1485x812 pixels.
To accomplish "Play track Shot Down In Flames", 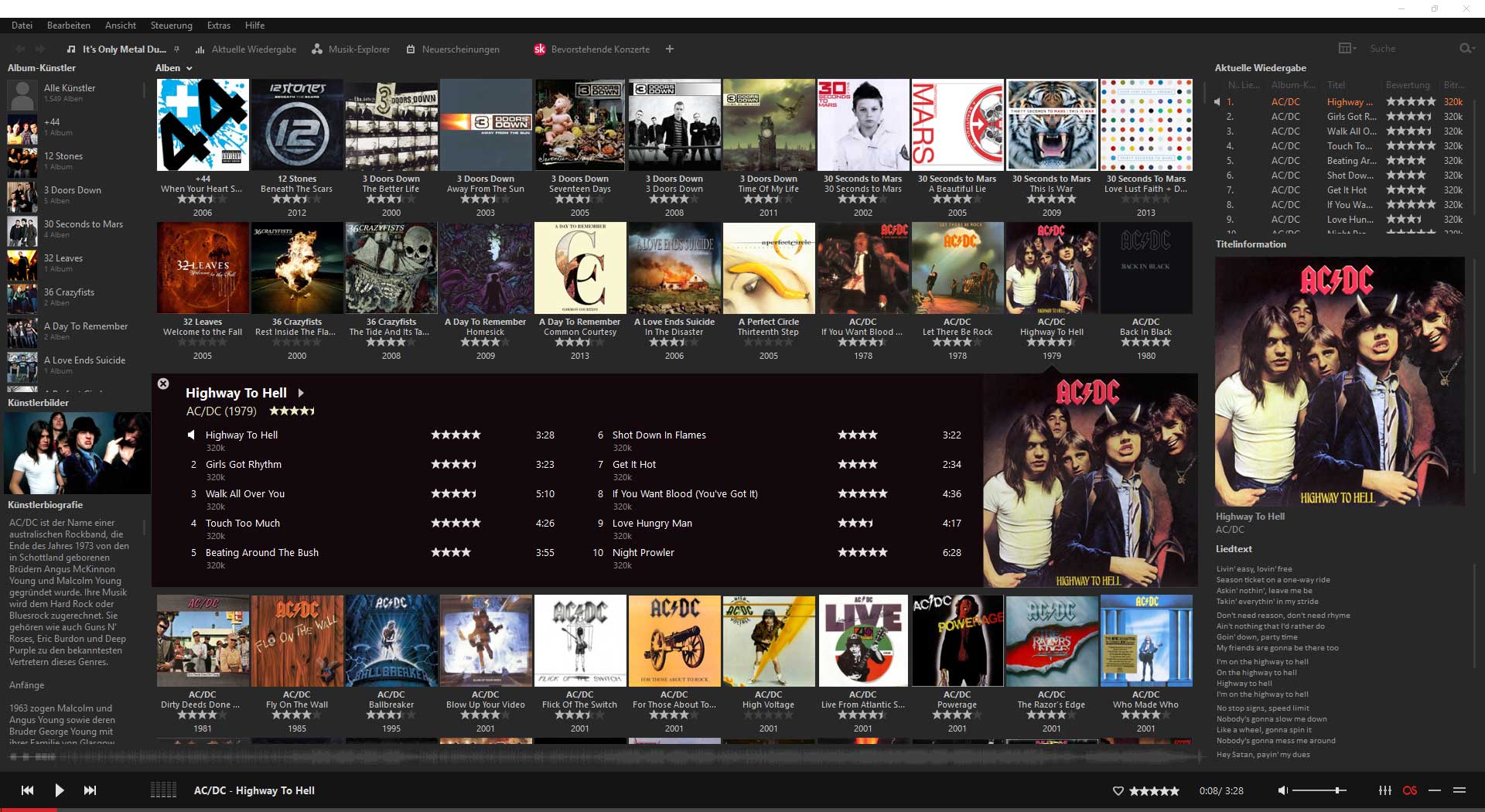I will pyautogui.click(x=659, y=435).
